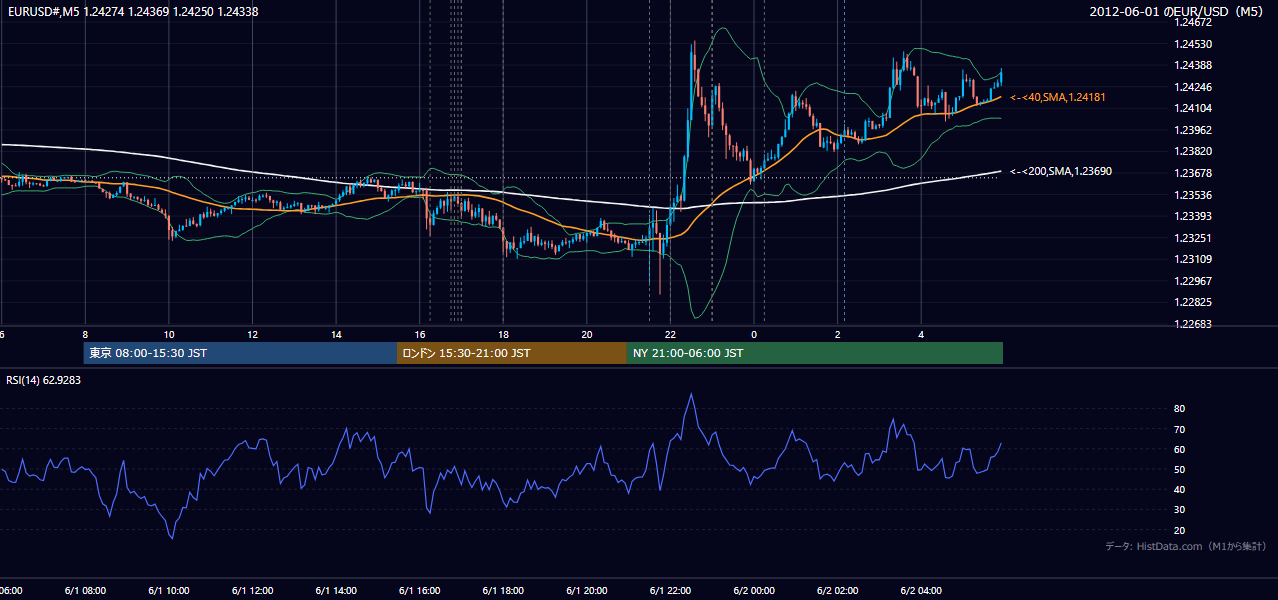
Task: Click the hour label 22 under the price chart
Action: click(x=670, y=335)
